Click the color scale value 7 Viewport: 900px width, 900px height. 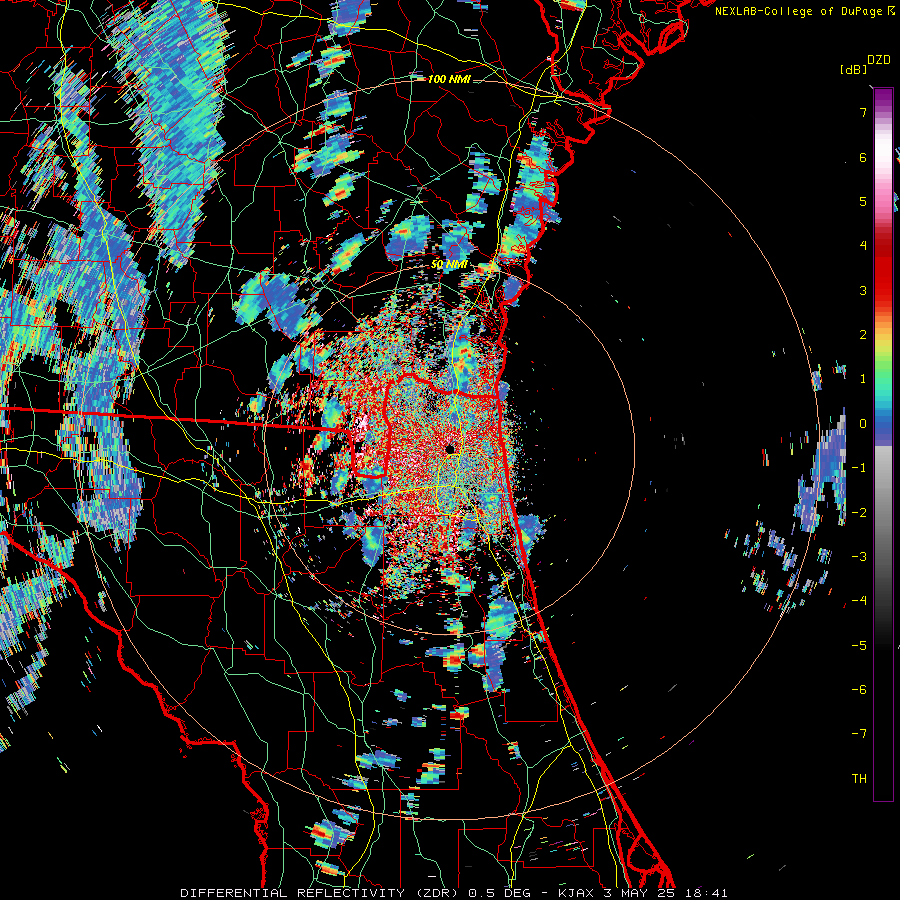[863, 112]
